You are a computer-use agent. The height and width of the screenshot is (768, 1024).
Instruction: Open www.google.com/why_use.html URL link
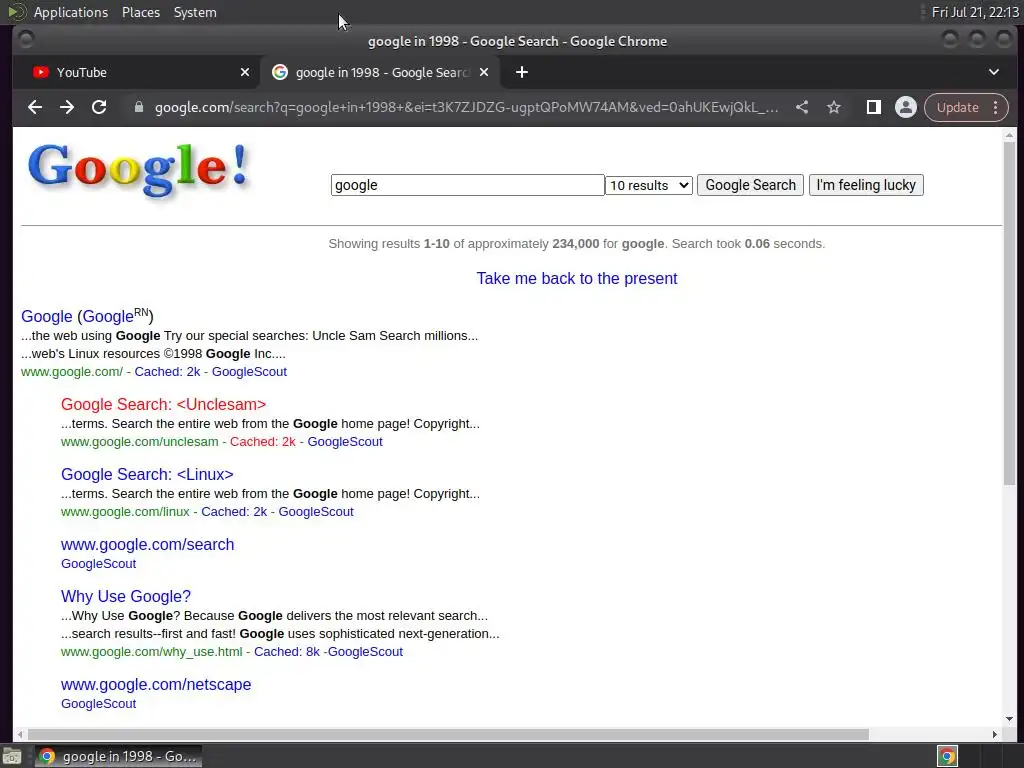[152, 652]
